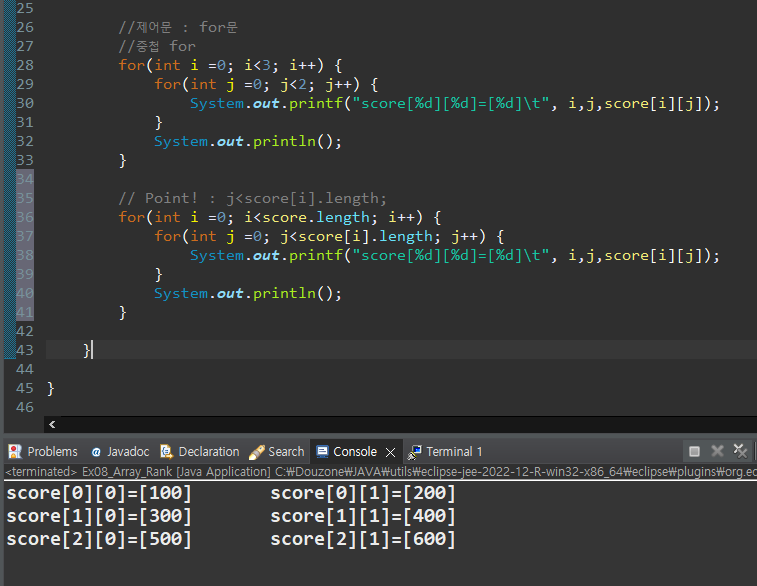Click 'i<score.length' in the for loop
757x586 pixels.
(307, 217)
